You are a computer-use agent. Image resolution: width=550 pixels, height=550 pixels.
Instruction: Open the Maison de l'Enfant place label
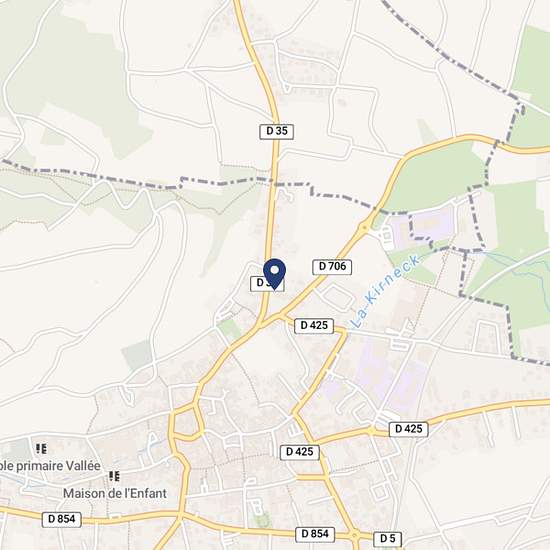pos(115,494)
